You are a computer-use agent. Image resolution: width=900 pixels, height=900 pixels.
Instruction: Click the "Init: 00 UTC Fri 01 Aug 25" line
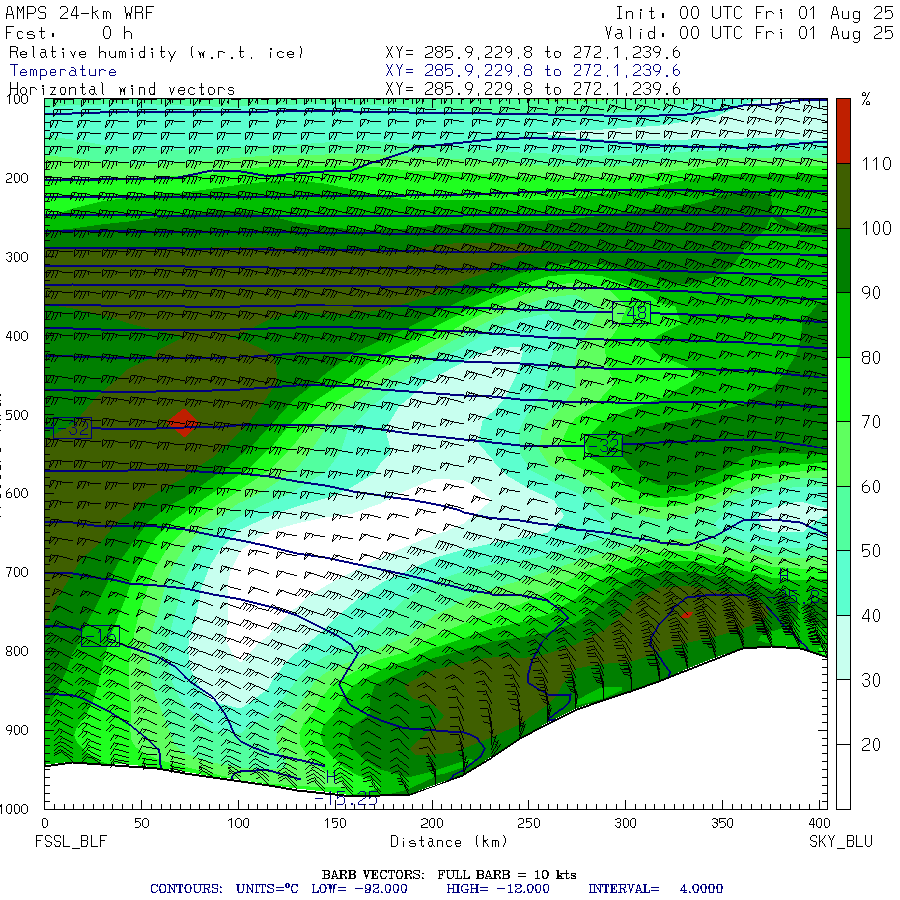click(x=754, y=13)
